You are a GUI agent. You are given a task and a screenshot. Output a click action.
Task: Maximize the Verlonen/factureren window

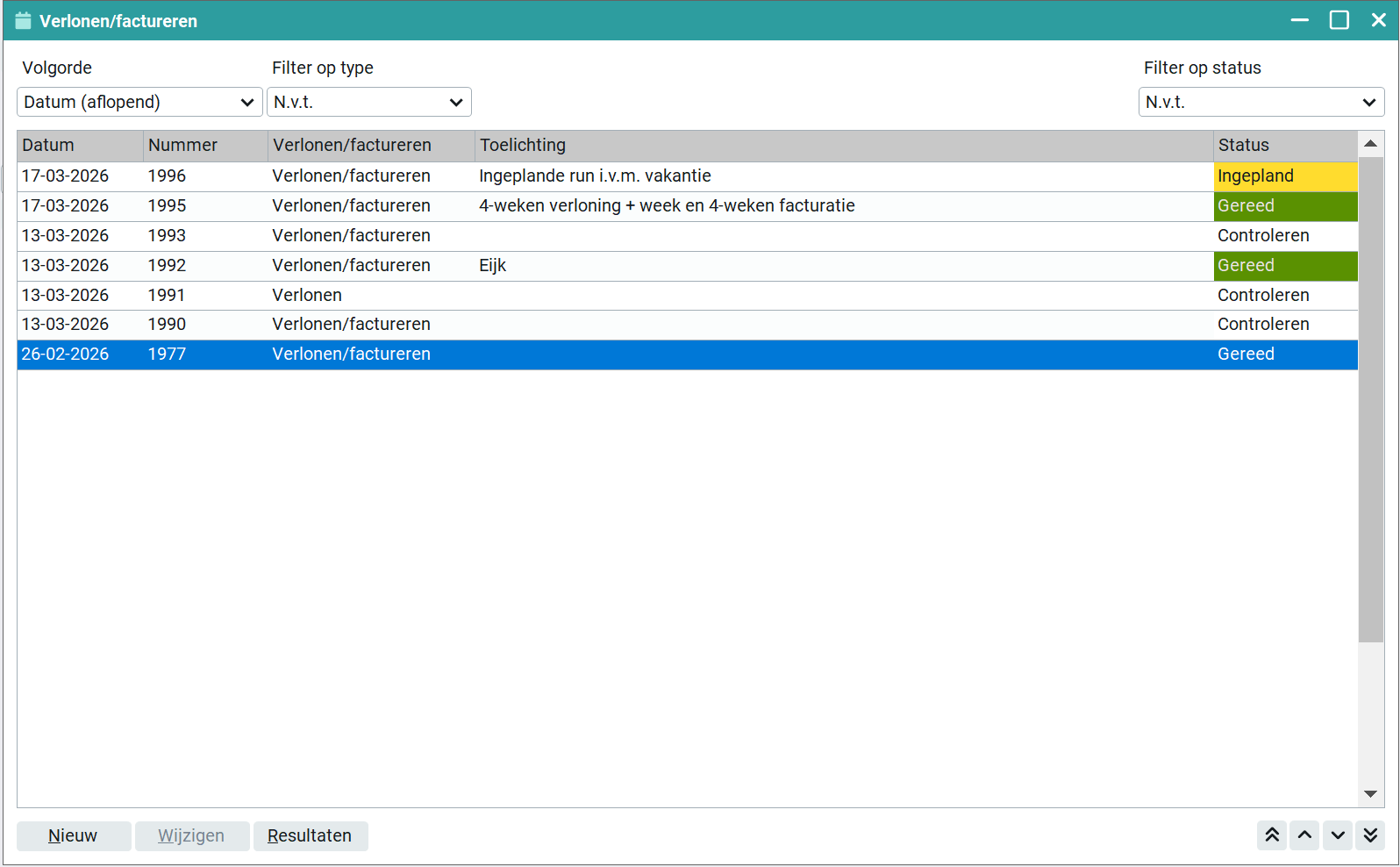coord(1339,20)
